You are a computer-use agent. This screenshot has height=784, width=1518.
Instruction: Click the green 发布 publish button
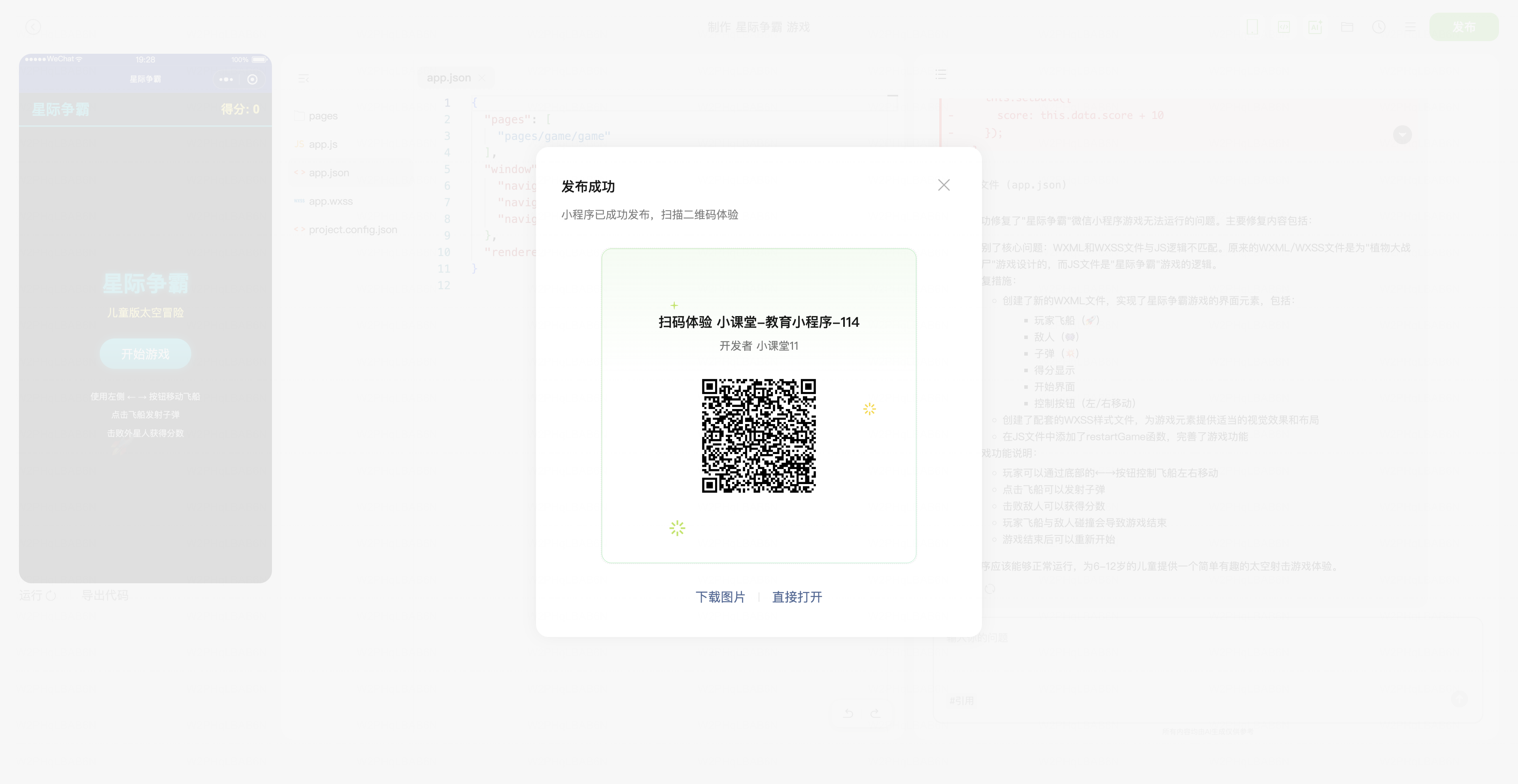(1464, 27)
